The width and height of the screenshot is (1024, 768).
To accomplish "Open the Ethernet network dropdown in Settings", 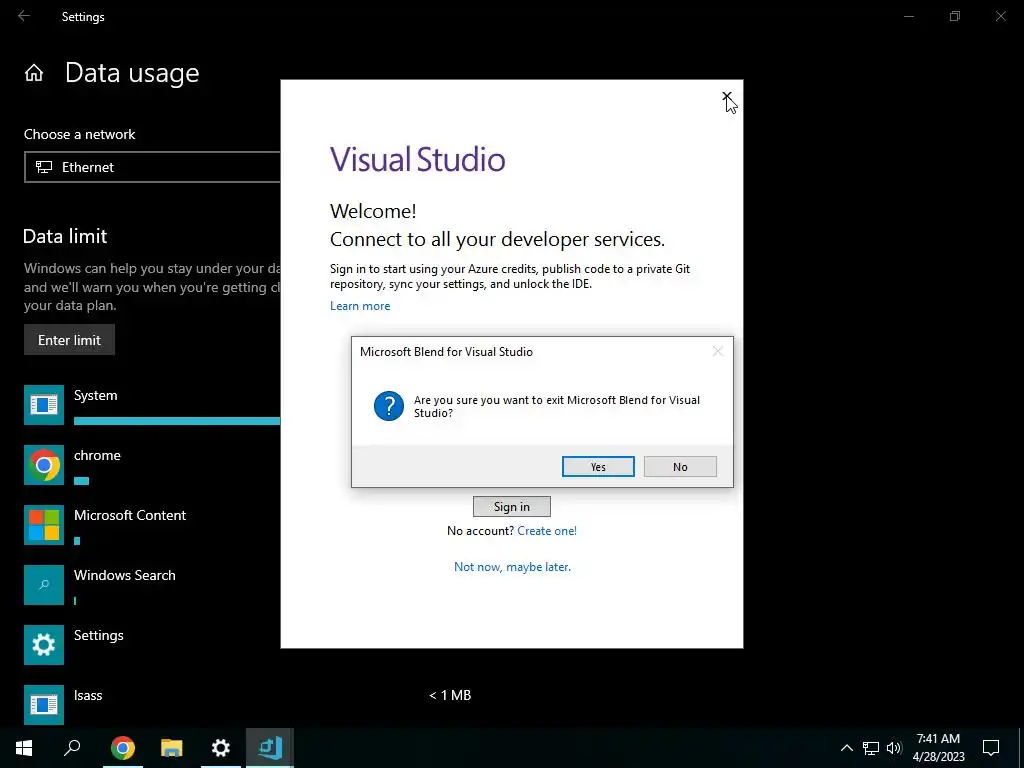I will tap(152, 167).
